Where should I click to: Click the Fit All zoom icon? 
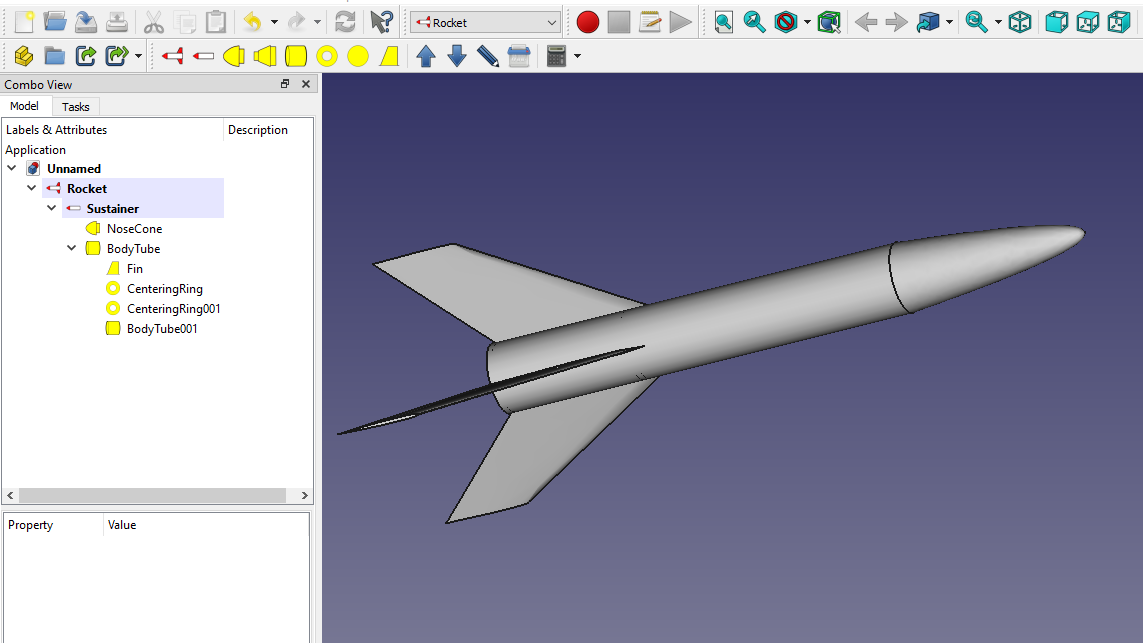[723, 22]
